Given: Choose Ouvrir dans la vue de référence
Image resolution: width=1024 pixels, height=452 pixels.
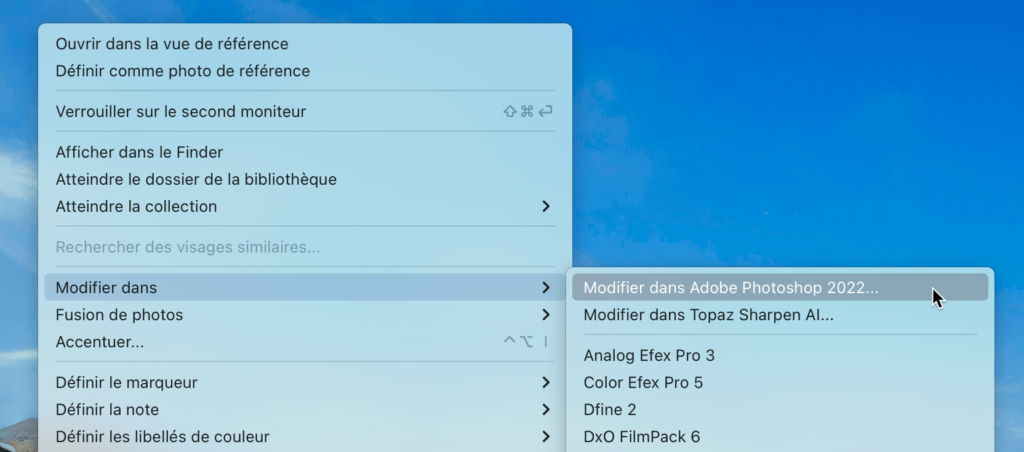Looking at the screenshot, I should [305, 44].
